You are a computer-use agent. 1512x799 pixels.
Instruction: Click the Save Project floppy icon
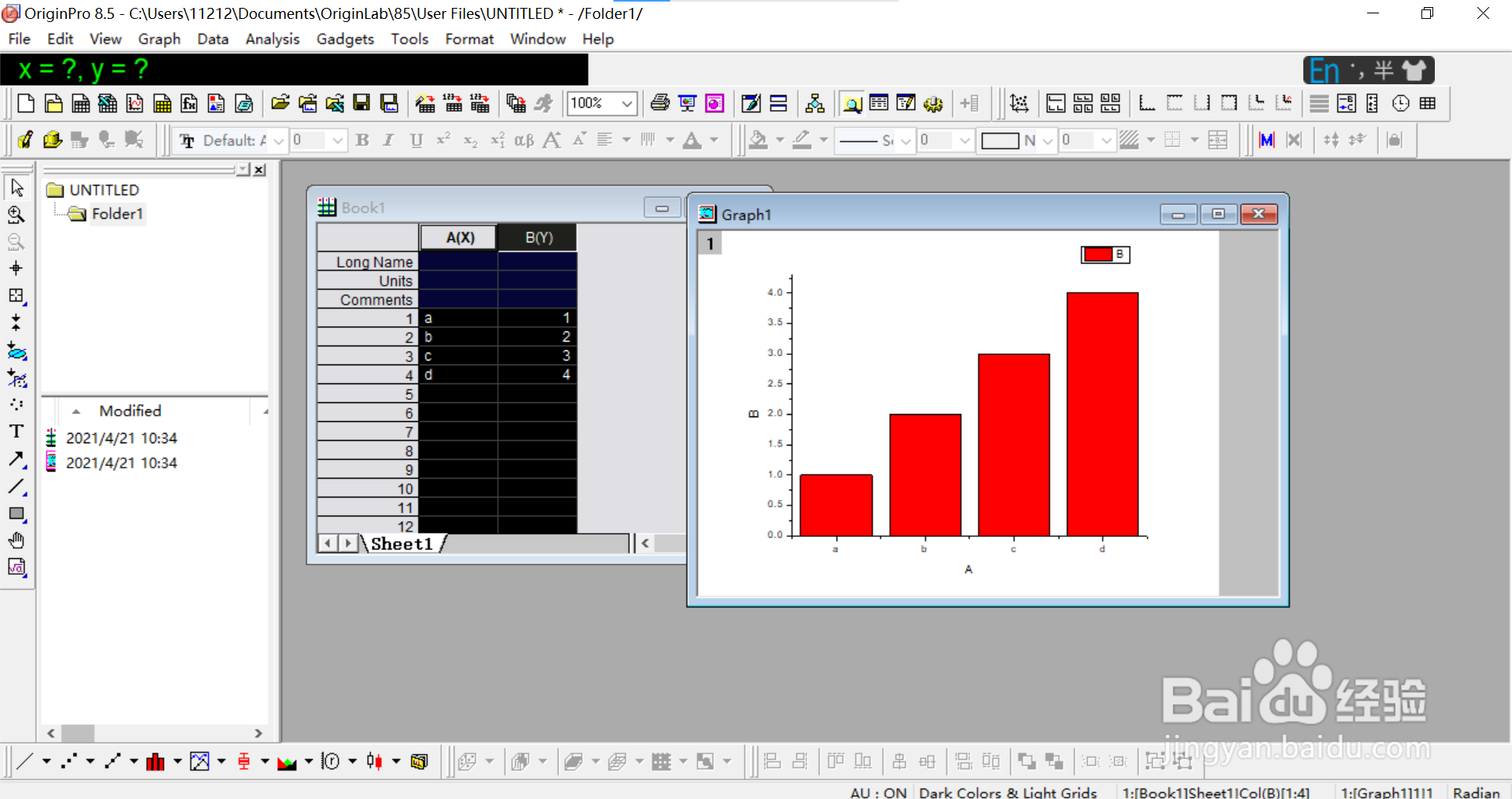pyautogui.click(x=361, y=103)
